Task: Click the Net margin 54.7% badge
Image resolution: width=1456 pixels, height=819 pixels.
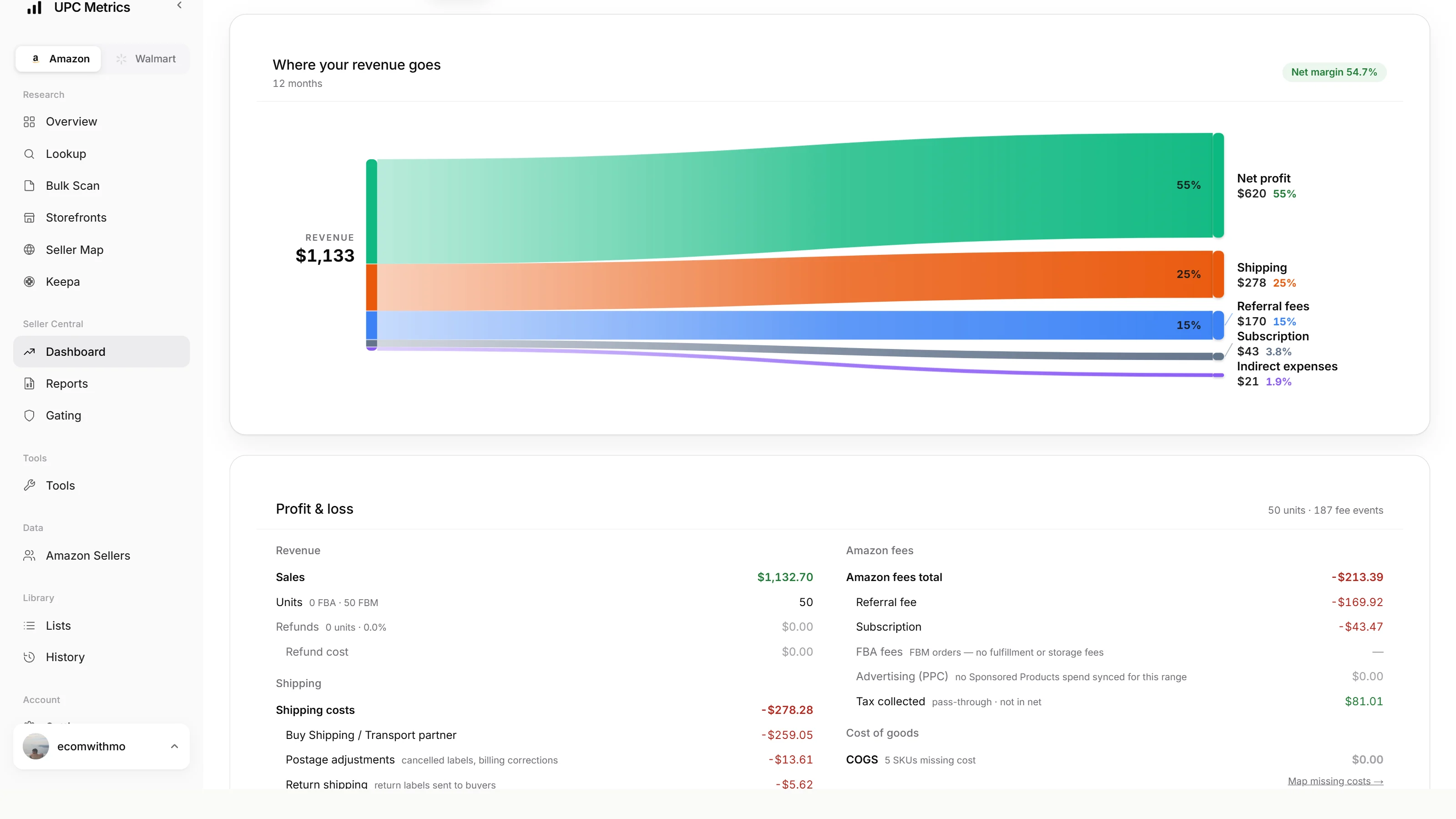Action: (1334, 72)
